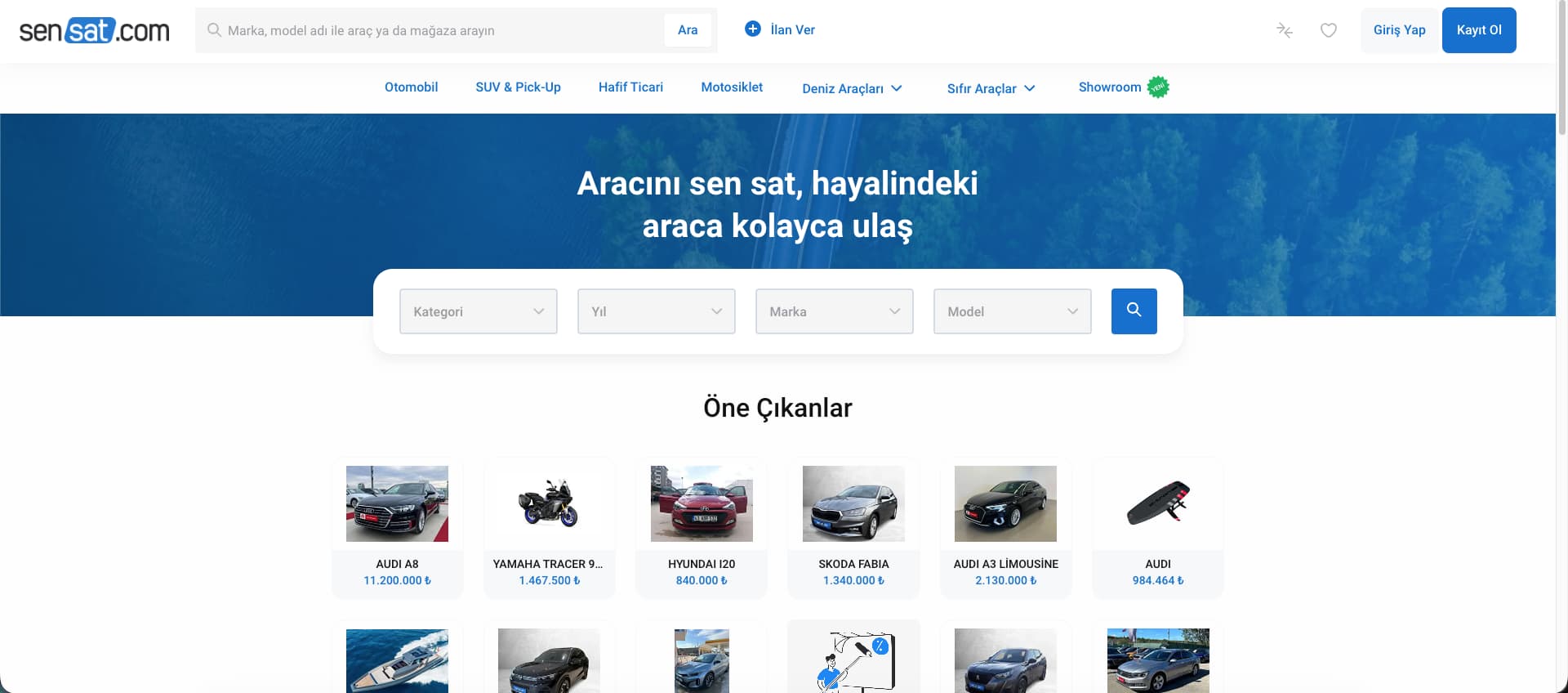The image size is (1568, 693).
Task: Click the 1.467.500 ₺ price
Action: click(x=550, y=580)
